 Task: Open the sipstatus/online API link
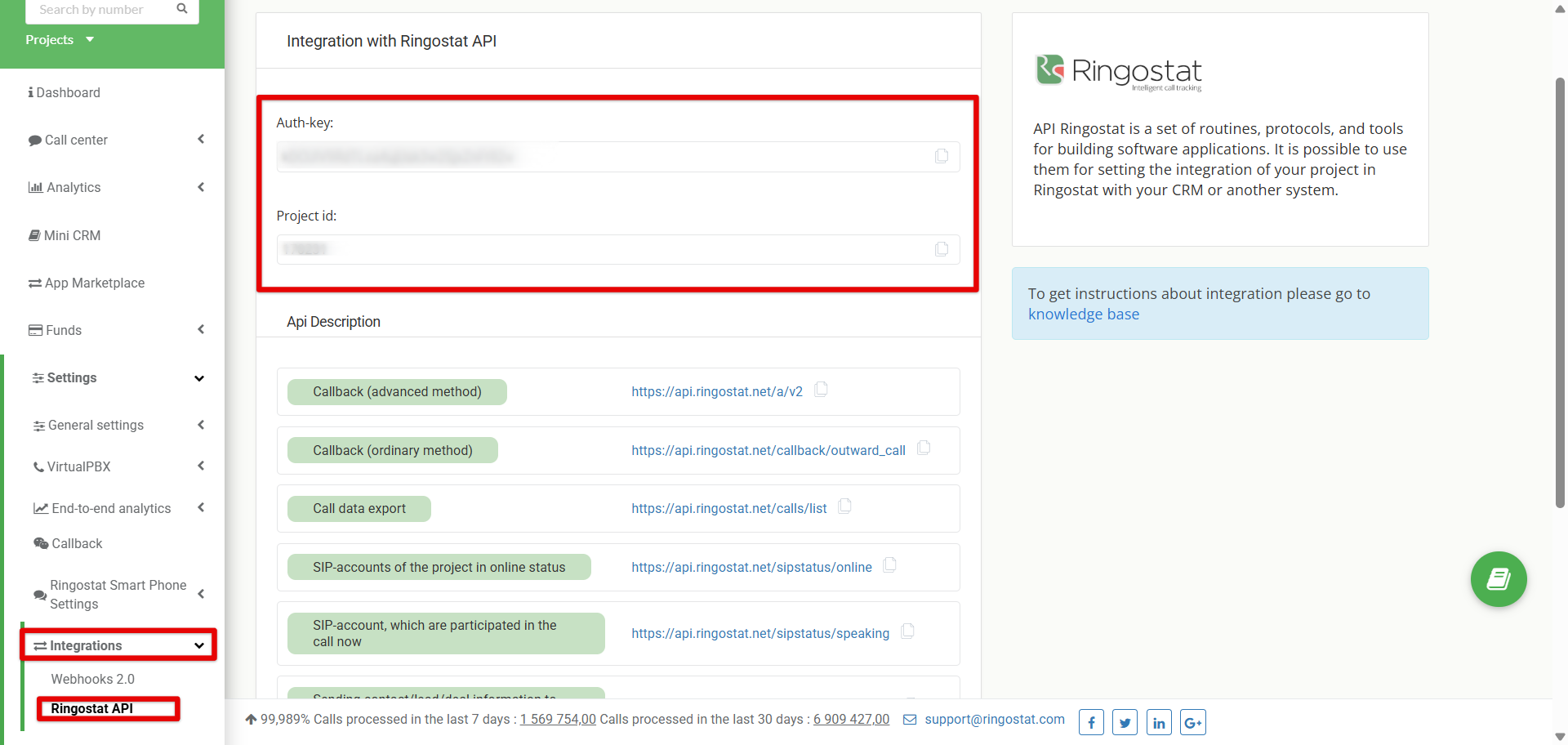coord(751,568)
